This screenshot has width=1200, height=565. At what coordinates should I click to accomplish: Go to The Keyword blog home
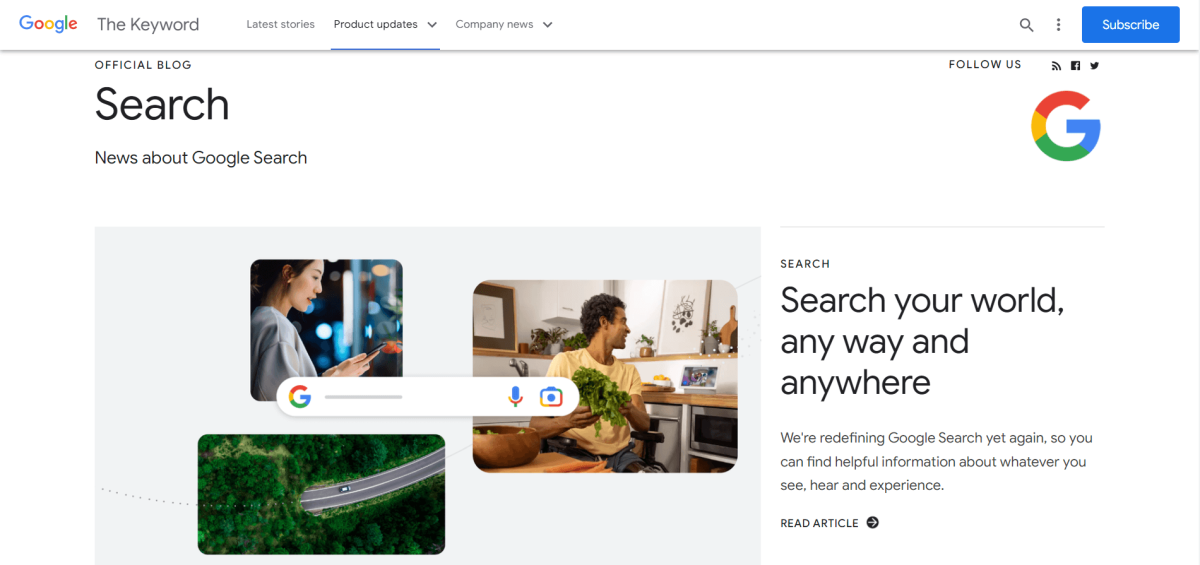148,24
